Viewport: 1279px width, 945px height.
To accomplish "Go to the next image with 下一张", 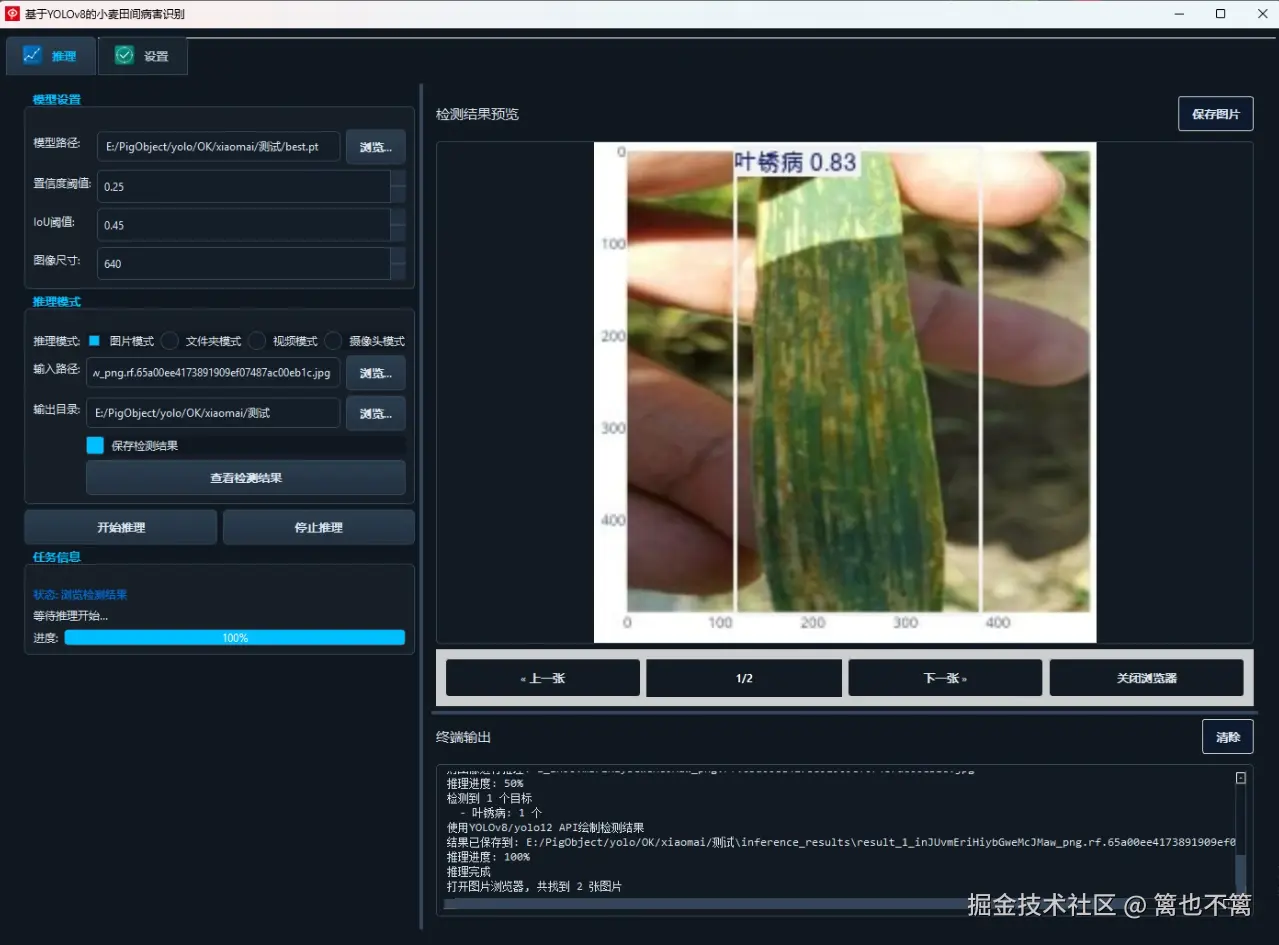I will [944, 678].
